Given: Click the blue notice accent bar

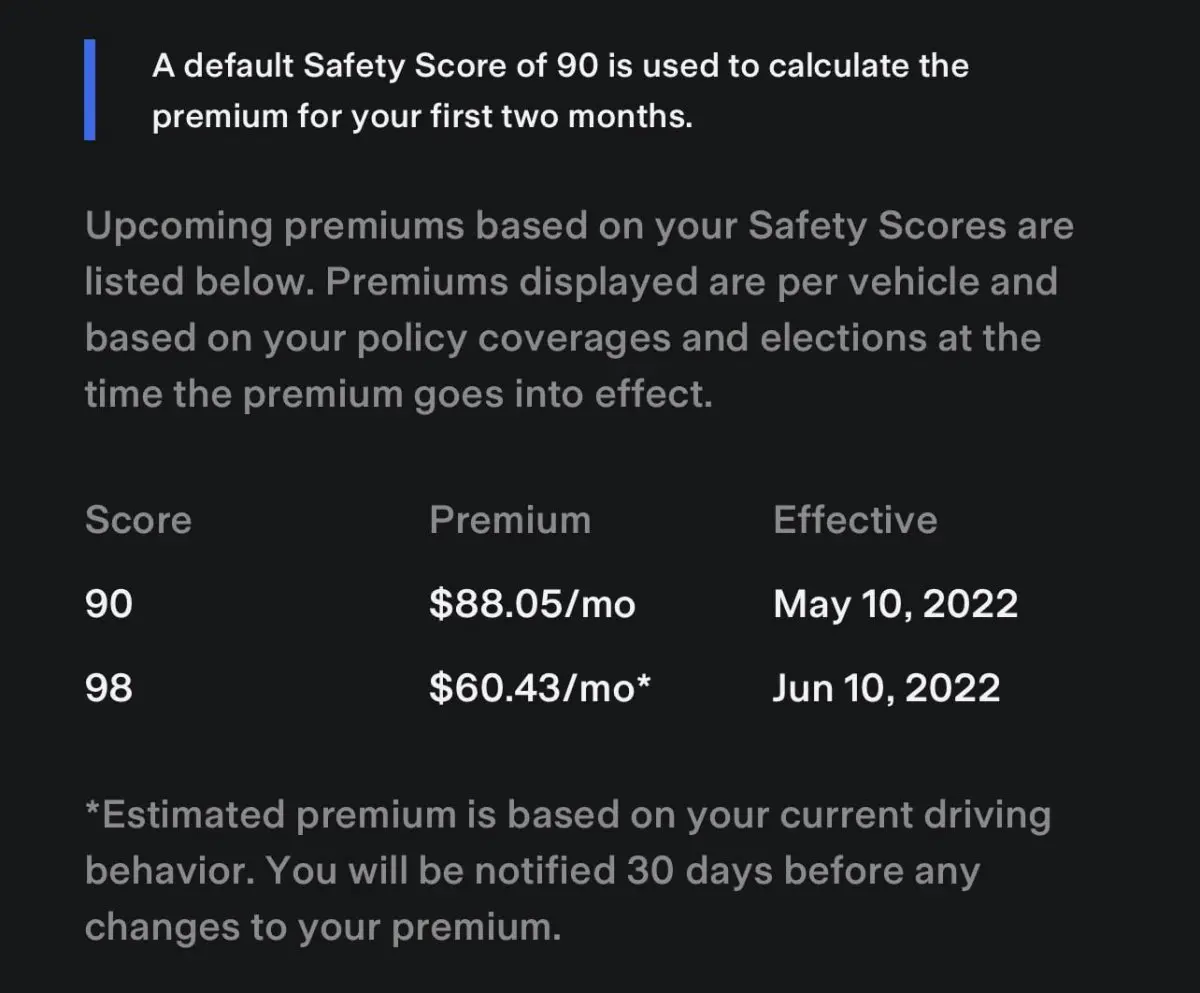Looking at the screenshot, I should pos(90,91).
